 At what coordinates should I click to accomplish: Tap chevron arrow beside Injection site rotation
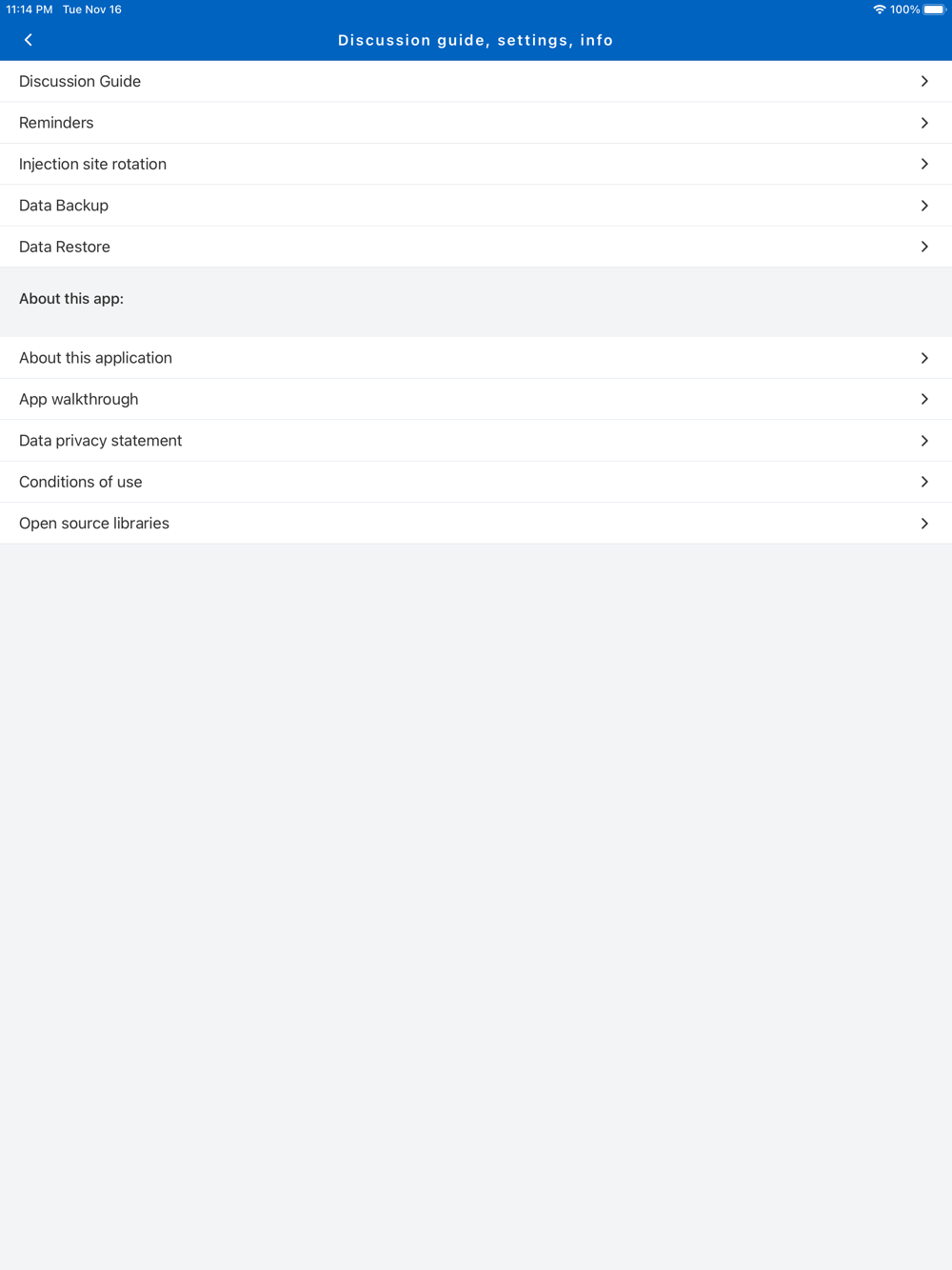pyautogui.click(x=924, y=164)
